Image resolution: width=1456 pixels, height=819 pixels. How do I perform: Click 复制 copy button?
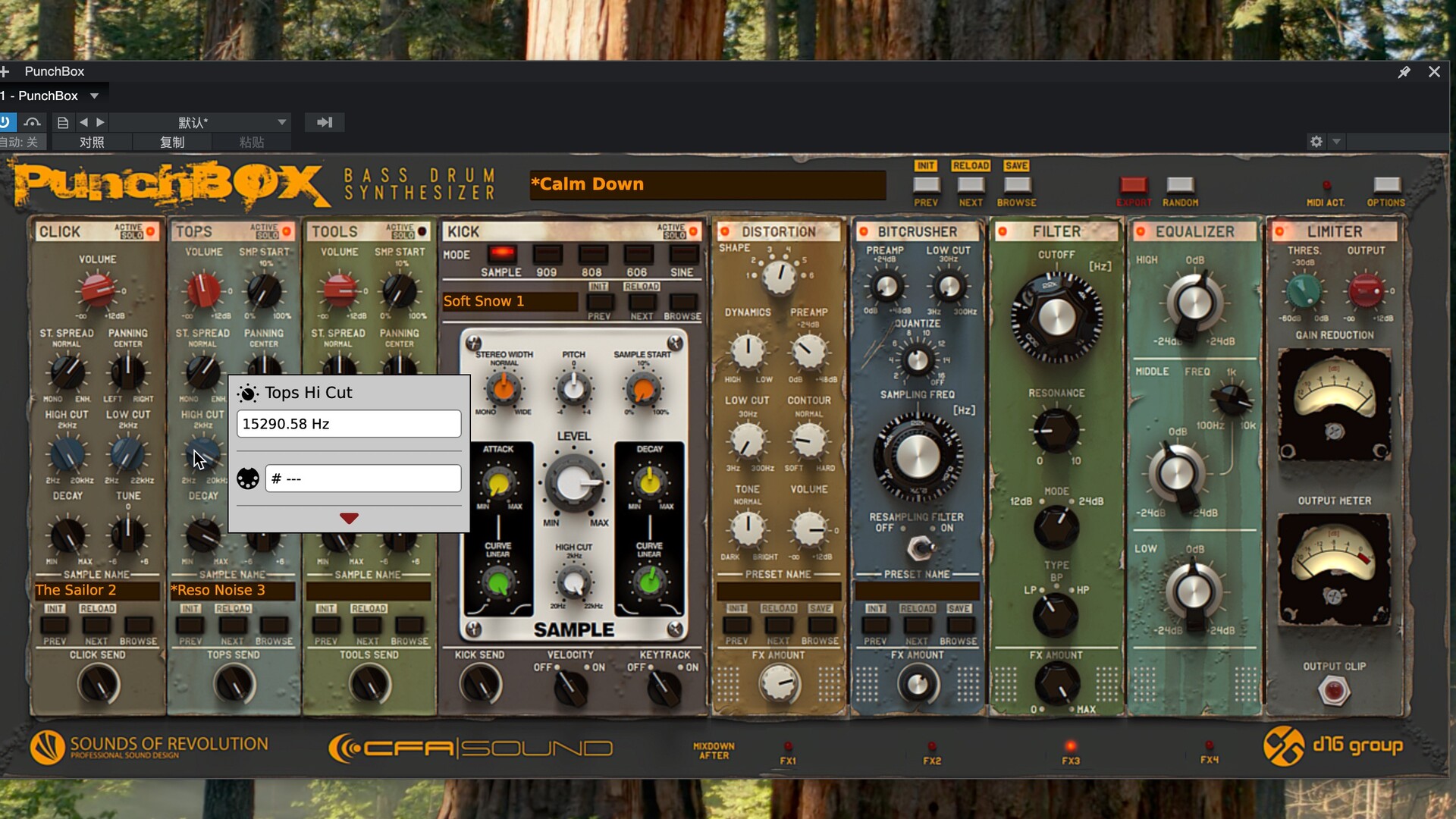(172, 142)
